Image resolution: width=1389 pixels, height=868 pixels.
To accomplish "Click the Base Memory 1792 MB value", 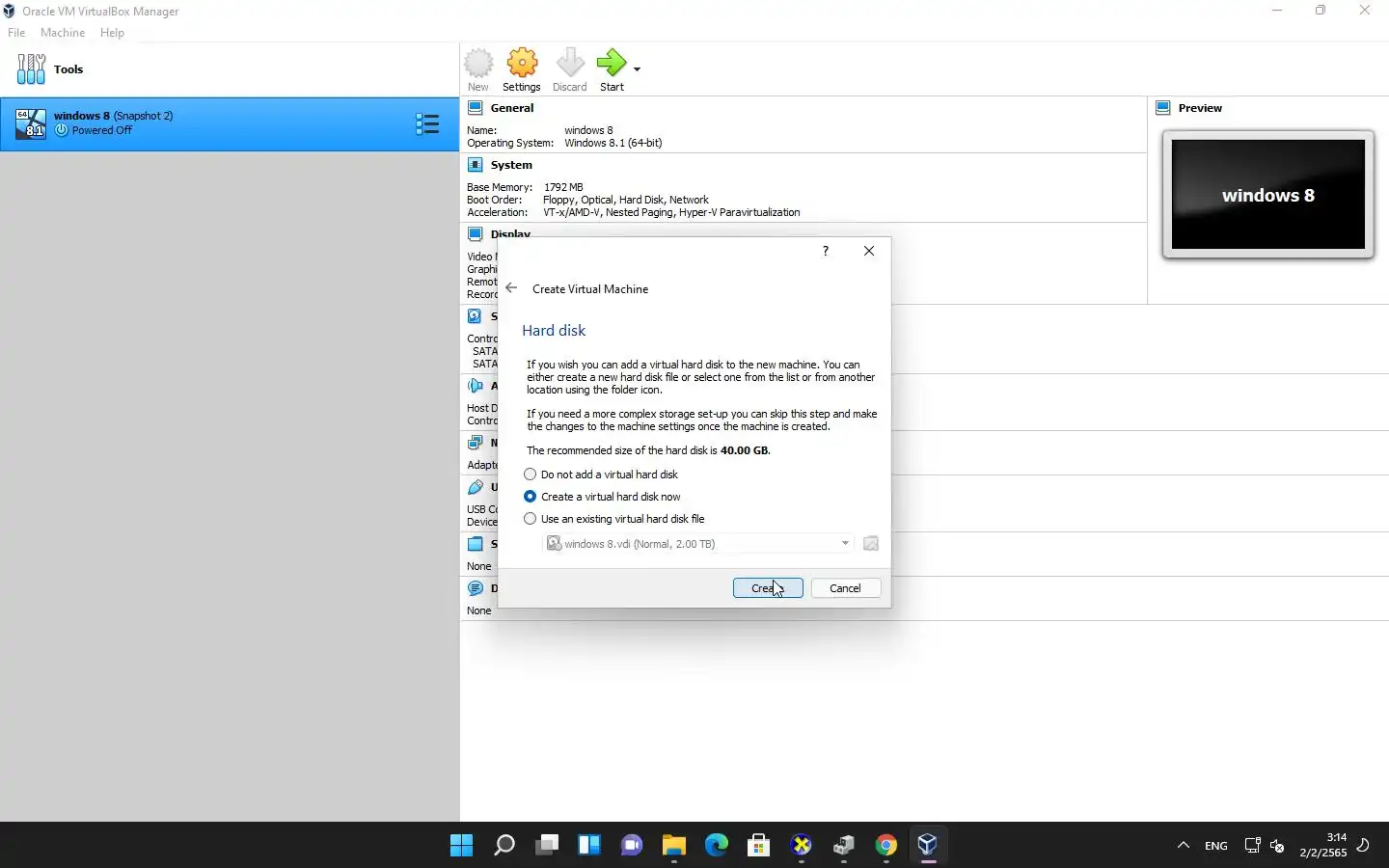I will pyautogui.click(x=563, y=187).
